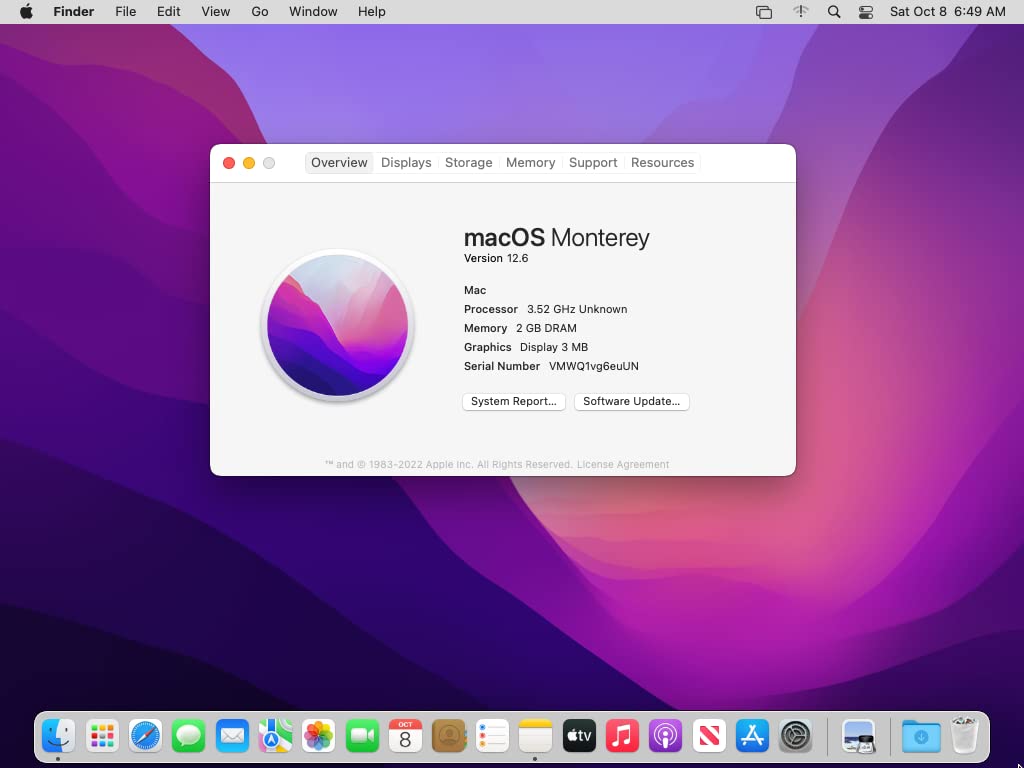The image size is (1024, 768).
Task: Launch the Music app
Action: click(x=622, y=736)
